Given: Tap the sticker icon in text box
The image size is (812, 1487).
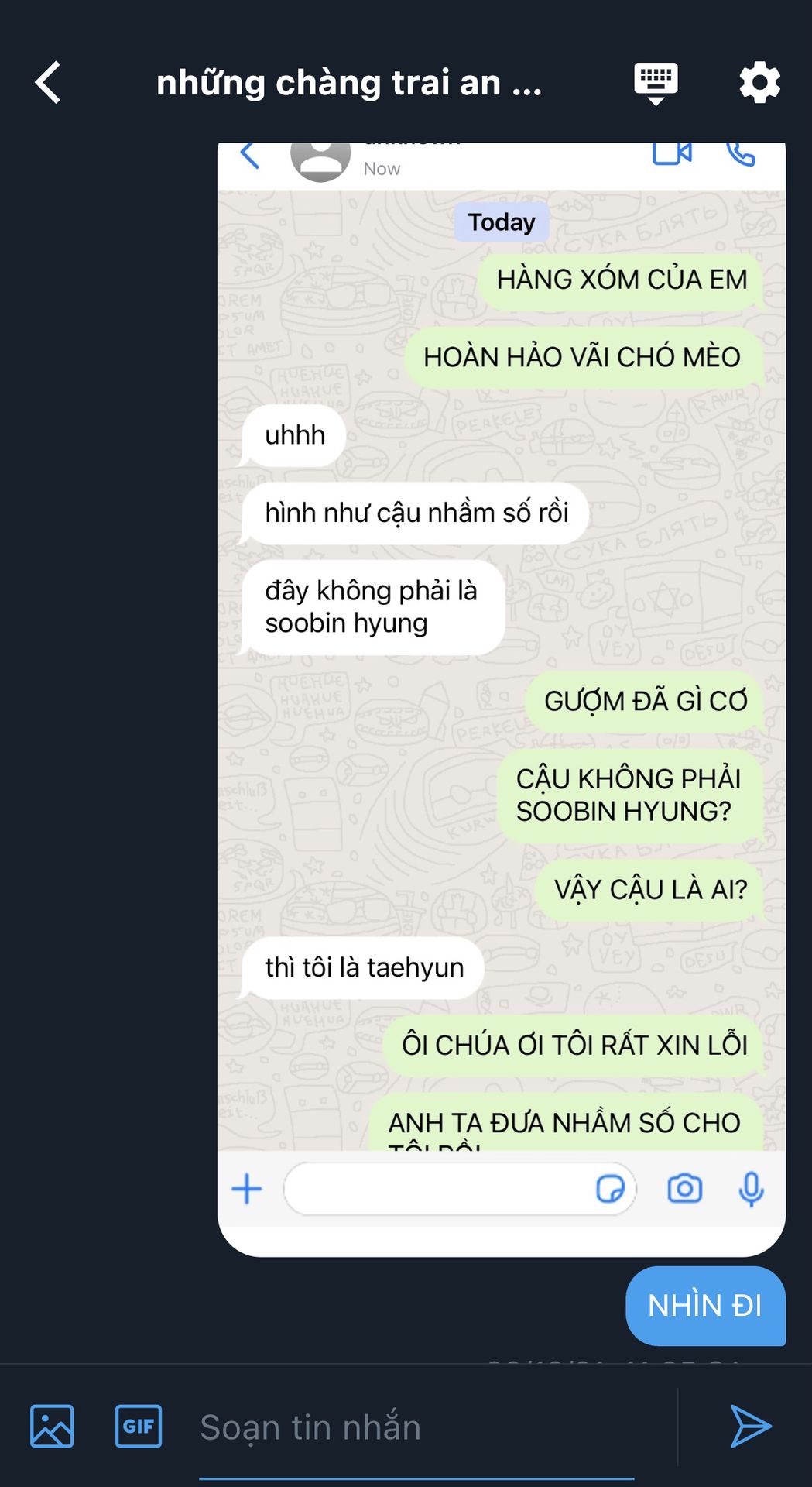Looking at the screenshot, I should pos(611,1189).
